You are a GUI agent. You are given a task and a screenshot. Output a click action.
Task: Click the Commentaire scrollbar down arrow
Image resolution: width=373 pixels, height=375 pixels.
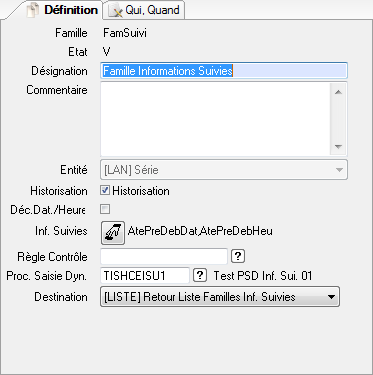338,147
